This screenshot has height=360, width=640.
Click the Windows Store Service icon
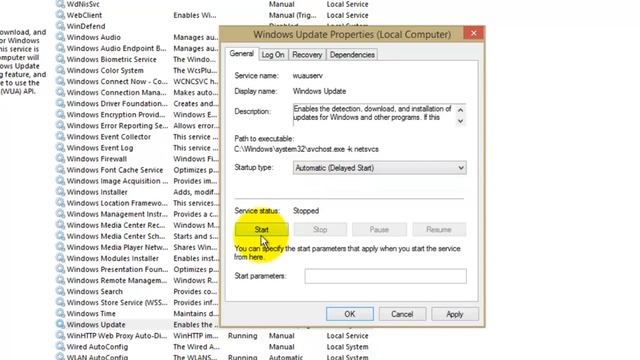click(60, 302)
